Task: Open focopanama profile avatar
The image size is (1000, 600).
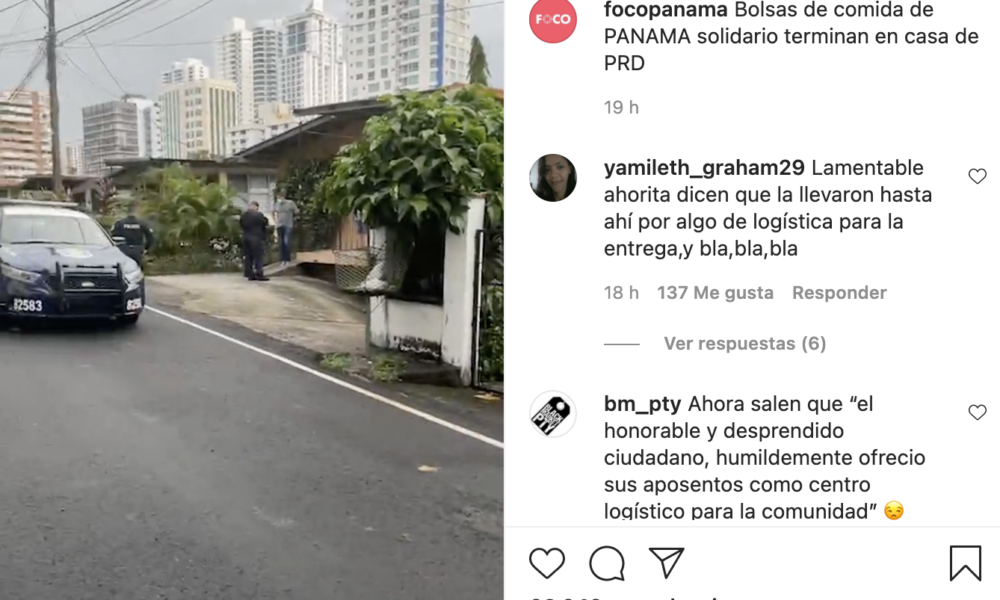Action: click(x=553, y=19)
